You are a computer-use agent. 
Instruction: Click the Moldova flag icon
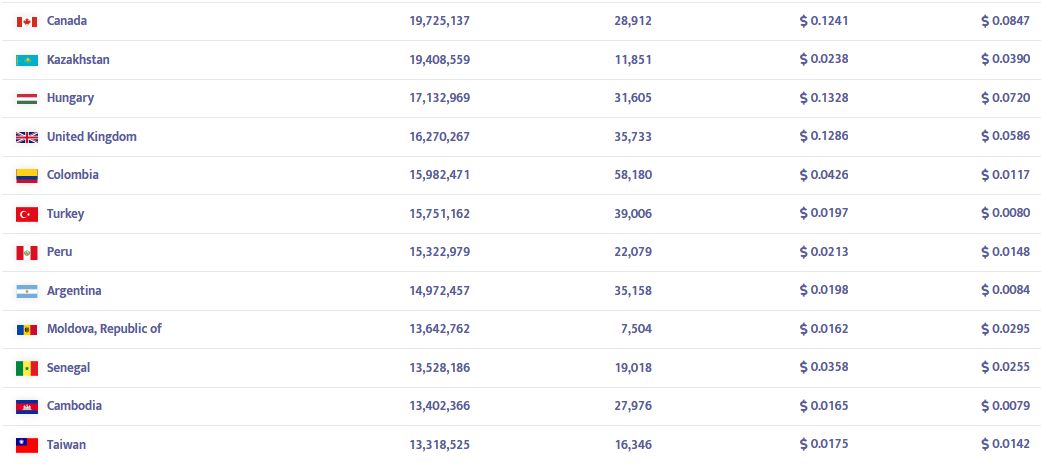27,329
